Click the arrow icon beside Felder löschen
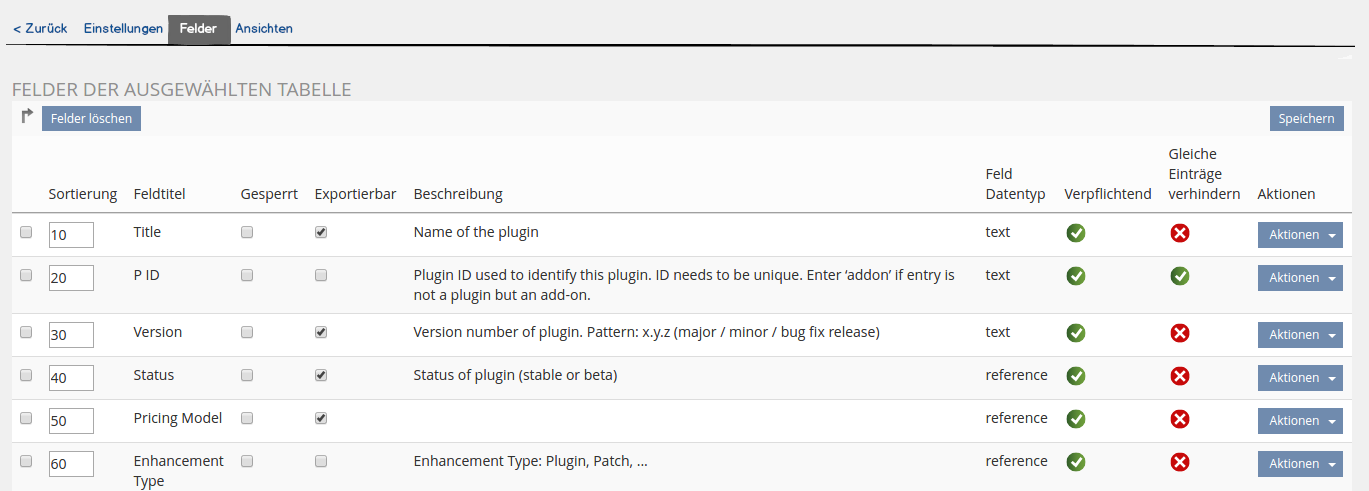Viewport: 1369px width, 491px height. [27, 117]
